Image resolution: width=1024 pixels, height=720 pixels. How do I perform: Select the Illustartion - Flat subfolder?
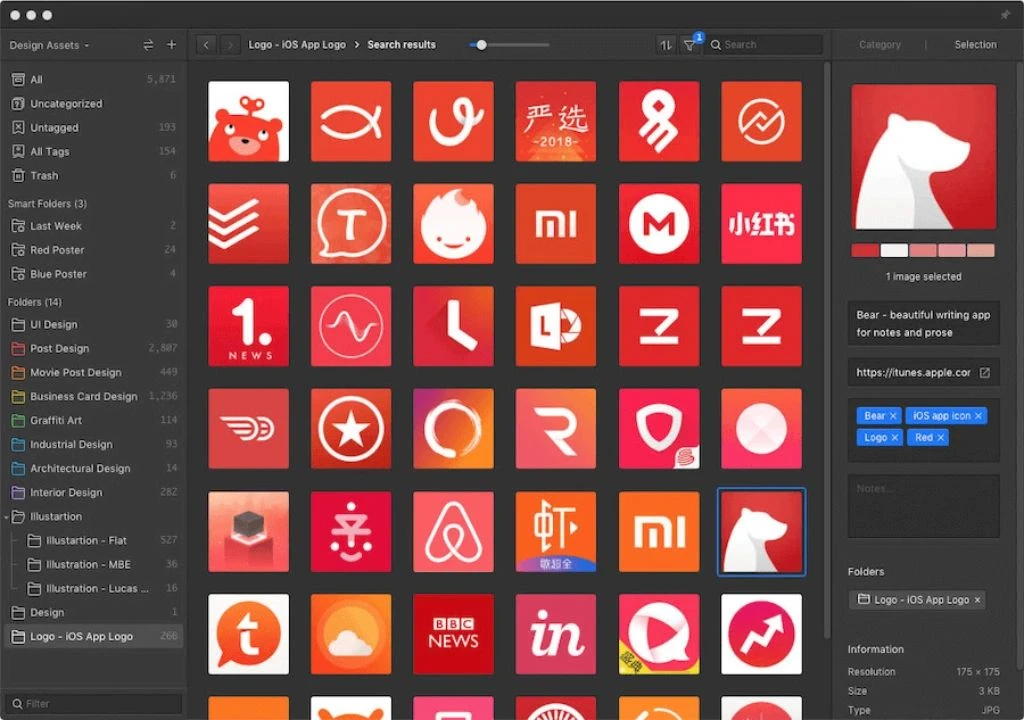[x=86, y=541]
